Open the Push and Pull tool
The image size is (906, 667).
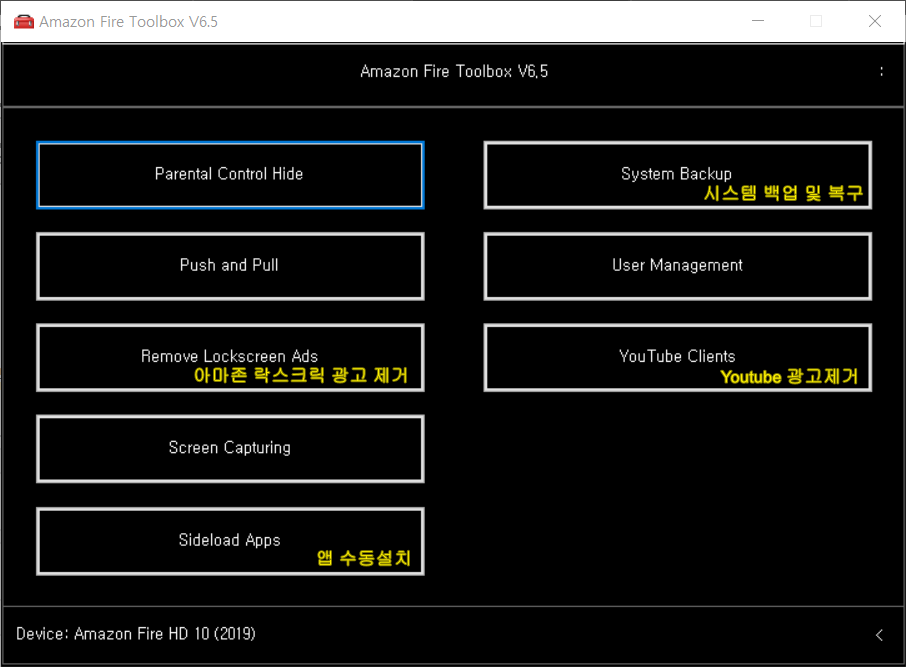(230, 266)
